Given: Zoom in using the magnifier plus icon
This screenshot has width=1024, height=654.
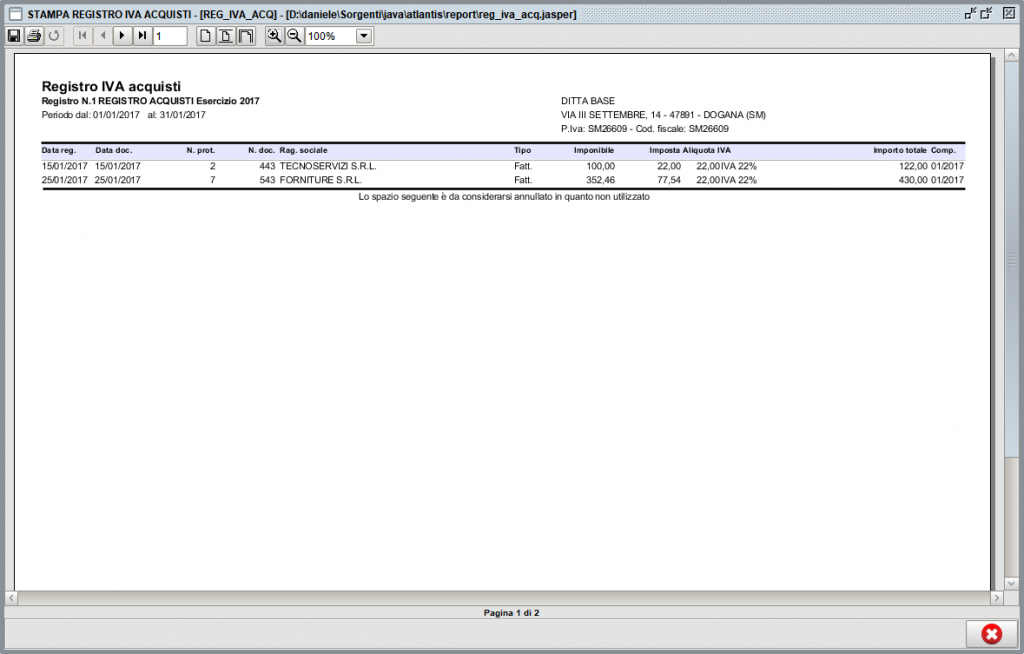Looking at the screenshot, I should pos(274,35).
